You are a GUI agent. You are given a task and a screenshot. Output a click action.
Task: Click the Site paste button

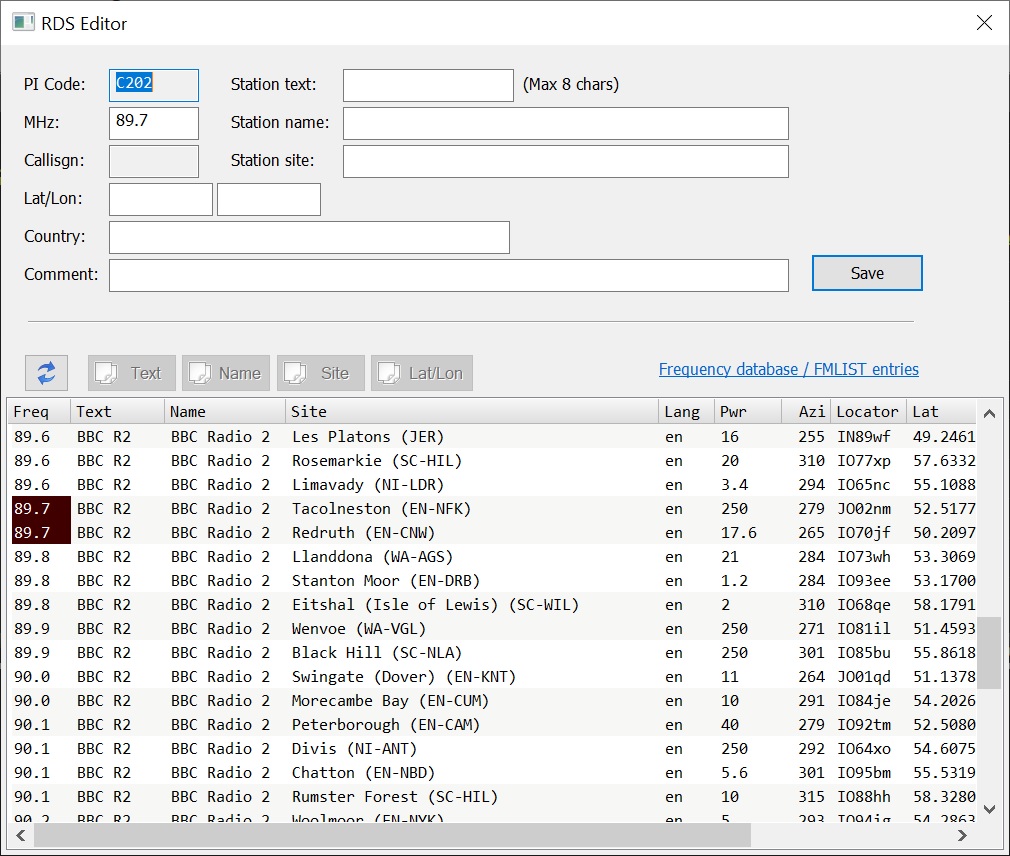pos(320,373)
